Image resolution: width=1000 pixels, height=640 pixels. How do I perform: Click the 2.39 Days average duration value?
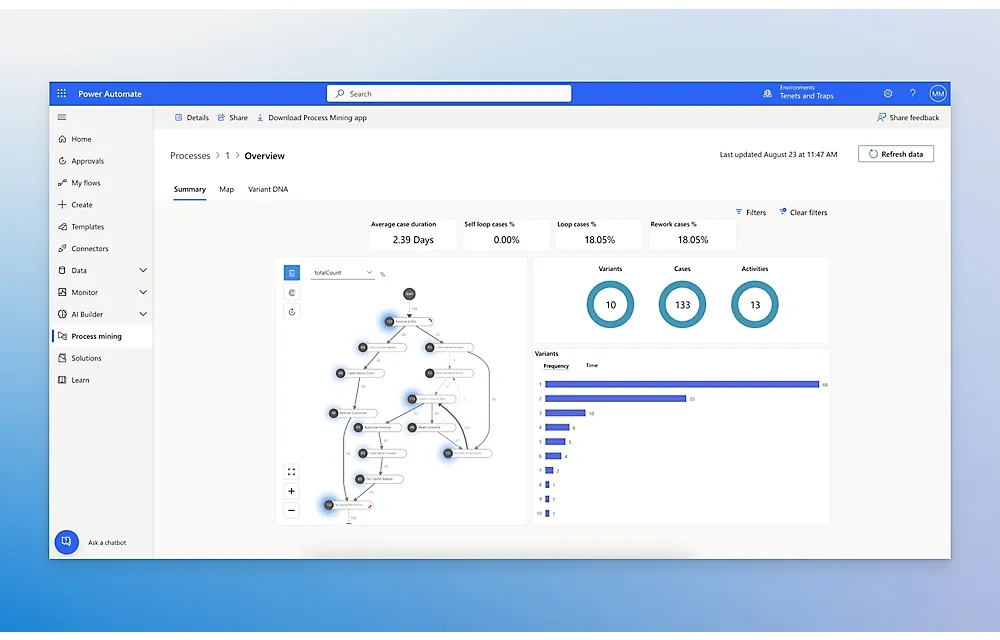tap(413, 240)
